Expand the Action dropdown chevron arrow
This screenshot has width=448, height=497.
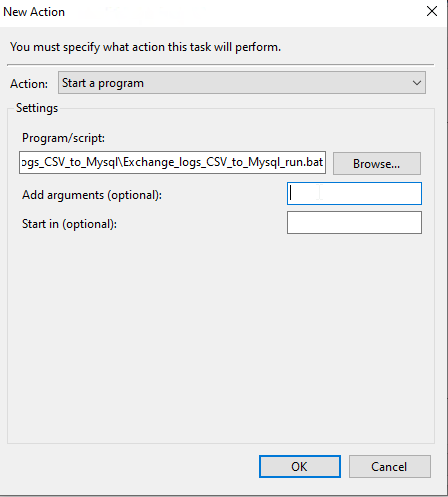pos(417,83)
